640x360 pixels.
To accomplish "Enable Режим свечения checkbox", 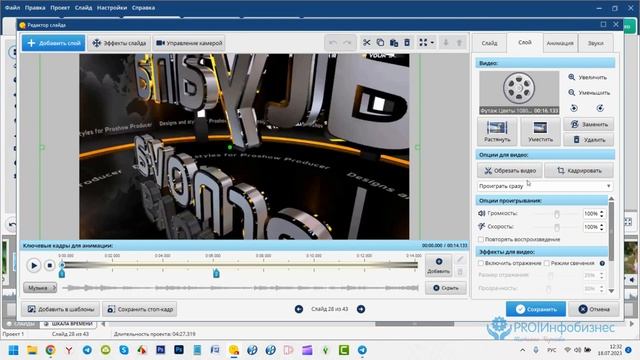I will tap(547, 263).
